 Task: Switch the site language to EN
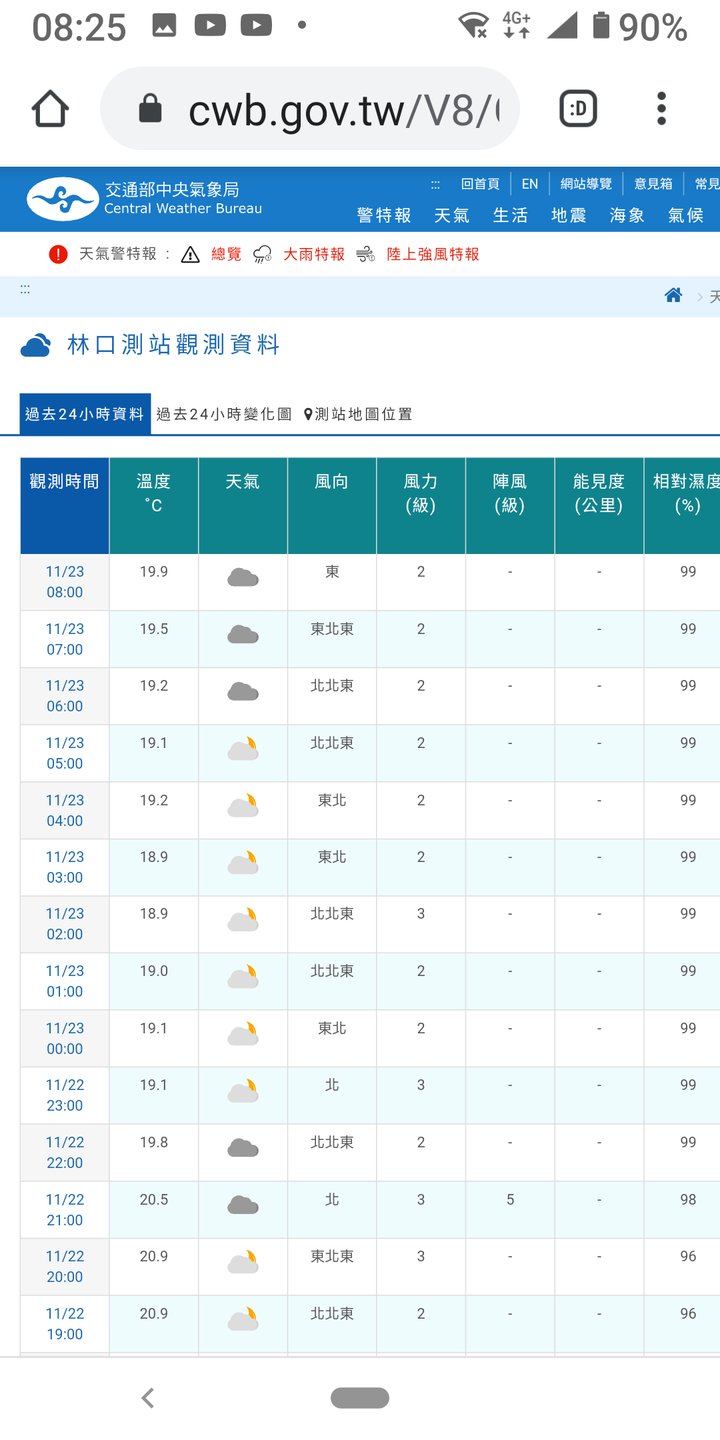[530, 184]
